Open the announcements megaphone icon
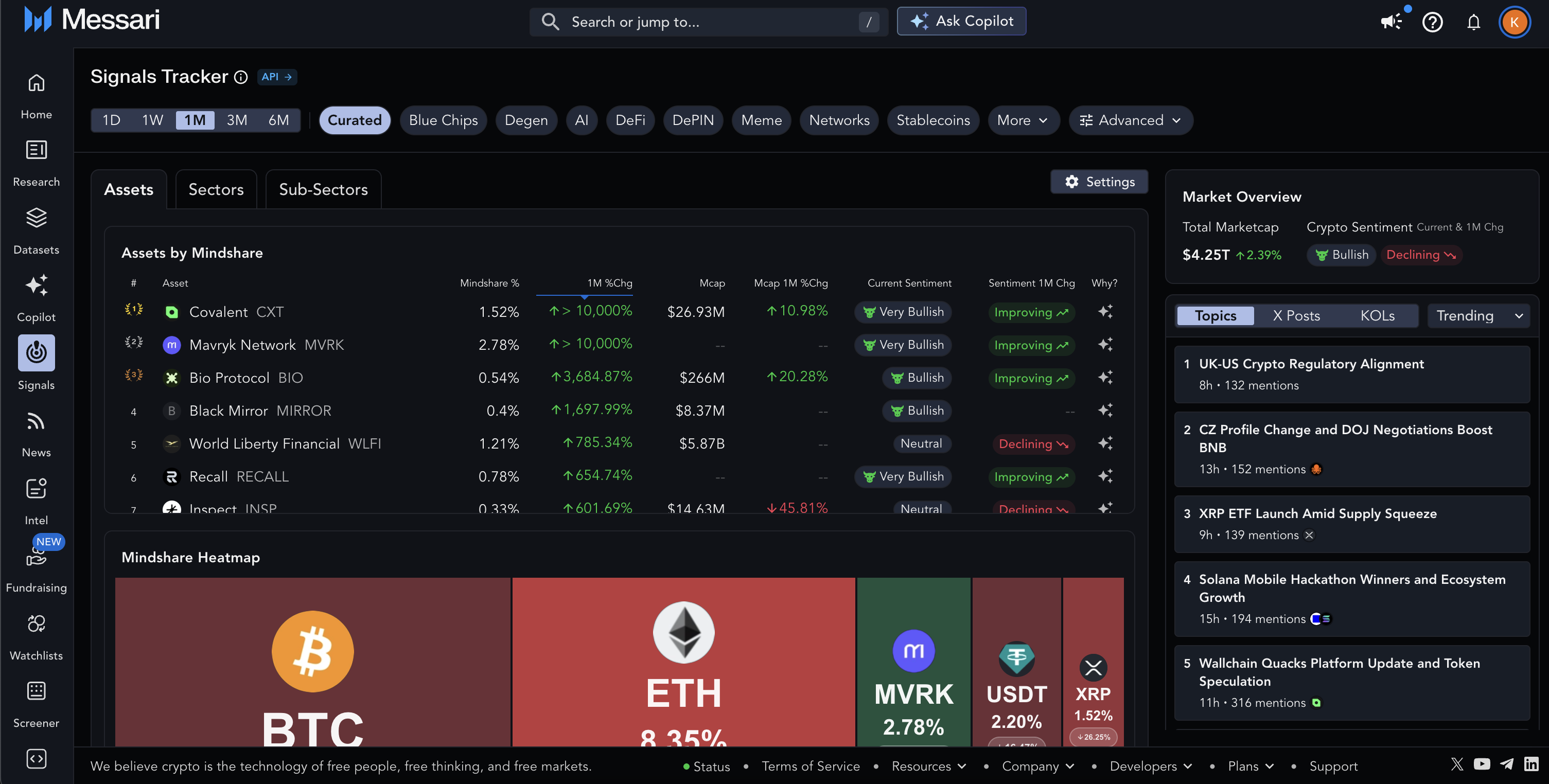The image size is (1549, 784). tap(1390, 22)
